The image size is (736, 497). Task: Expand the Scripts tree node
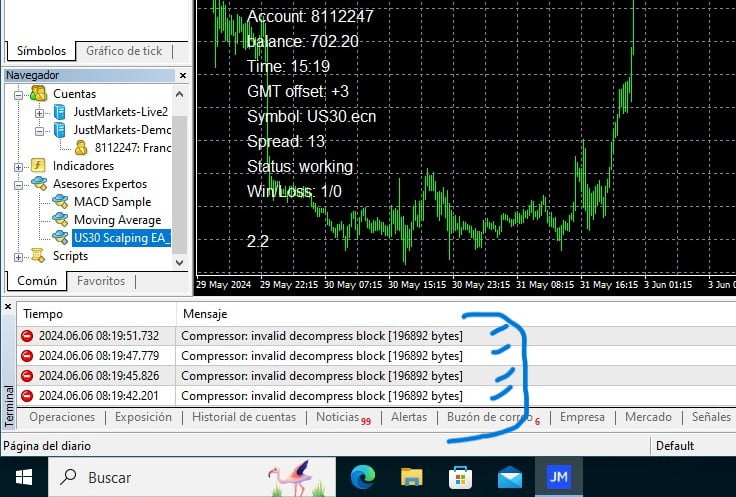pos(19,256)
